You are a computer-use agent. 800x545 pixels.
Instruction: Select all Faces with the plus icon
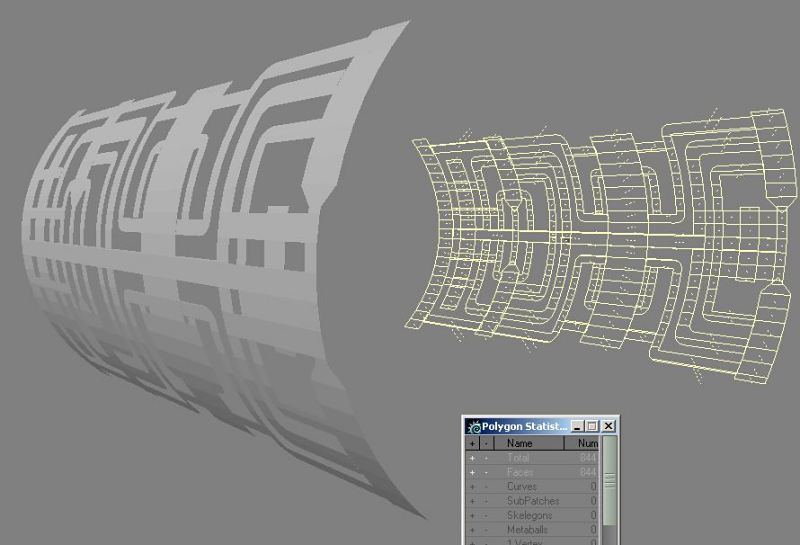[472, 472]
